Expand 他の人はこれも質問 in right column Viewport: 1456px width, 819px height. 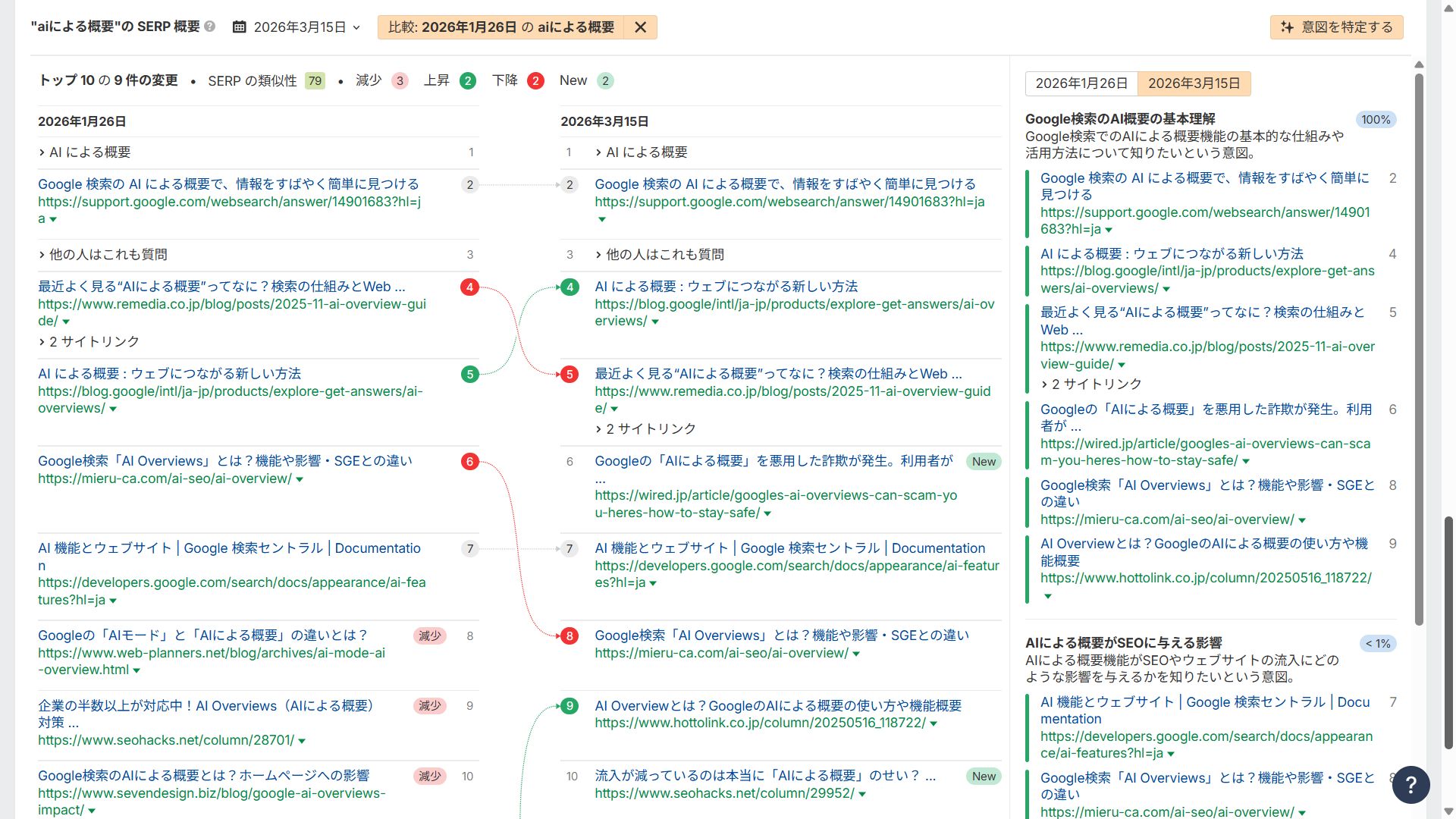point(667,255)
